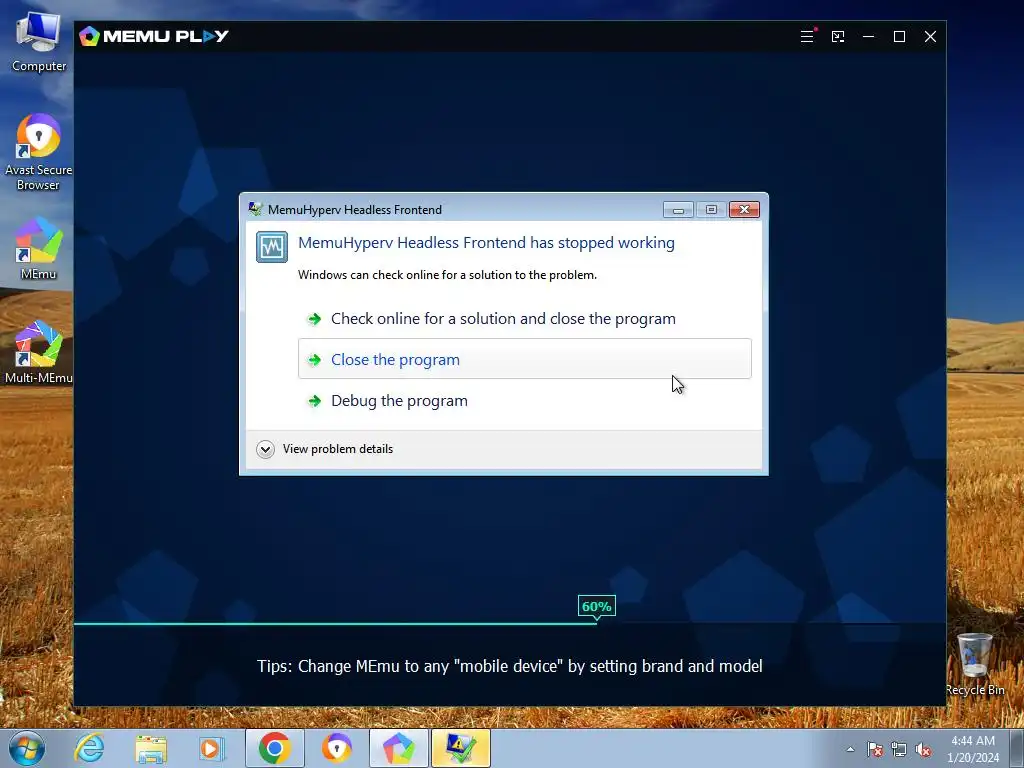Expand View problem details
1024x768 pixels.
[x=265, y=449]
